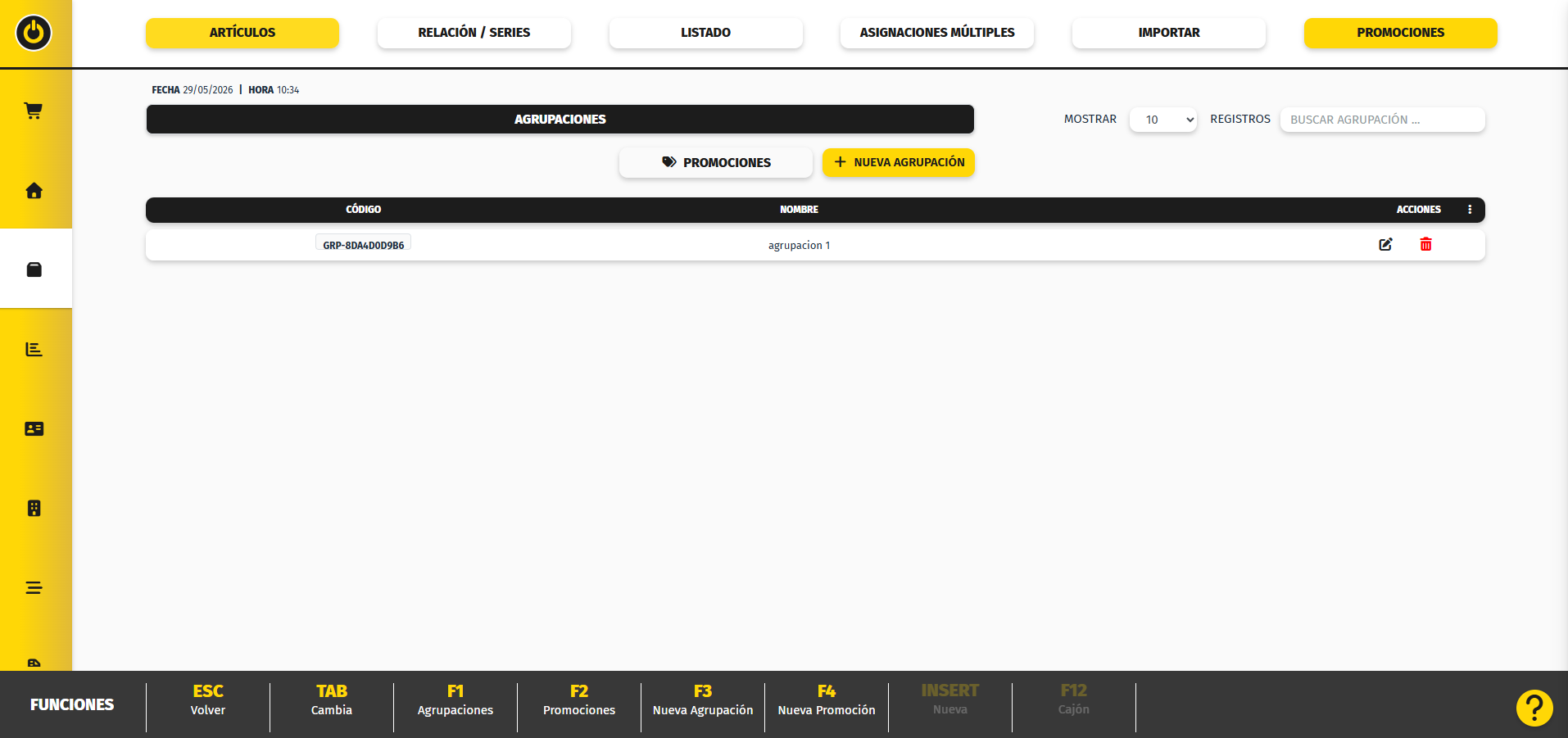
Task: Open the reports chart sidebar icon
Action: point(34,349)
